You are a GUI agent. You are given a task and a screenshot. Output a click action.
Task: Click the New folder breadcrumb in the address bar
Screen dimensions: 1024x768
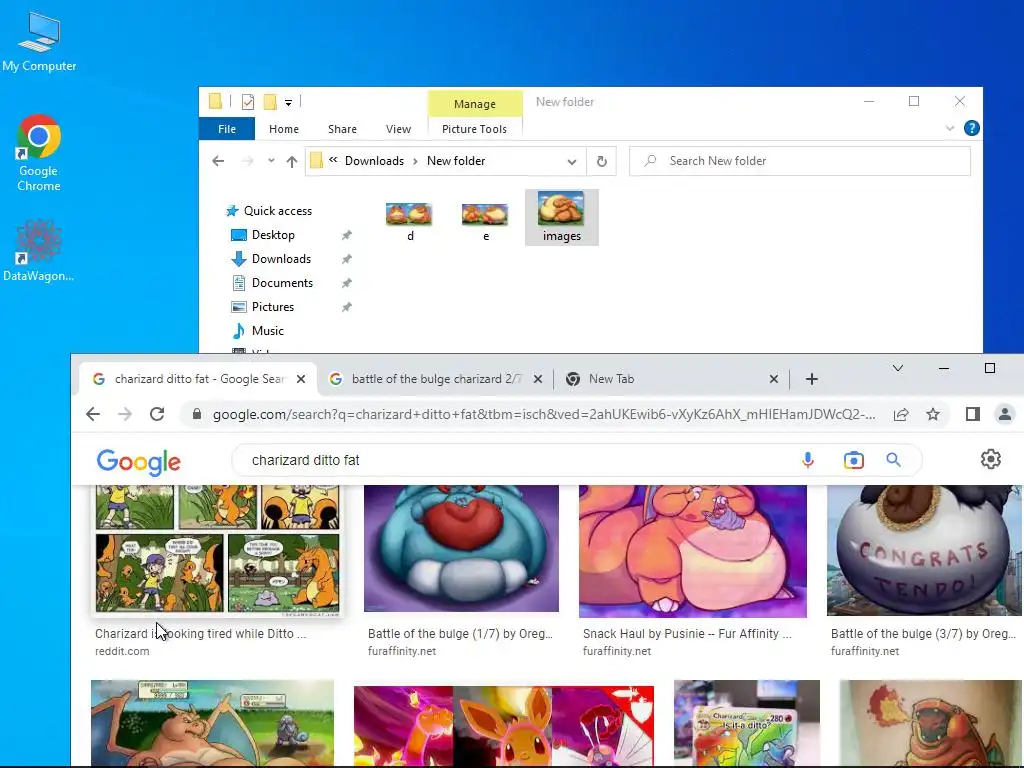click(456, 161)
